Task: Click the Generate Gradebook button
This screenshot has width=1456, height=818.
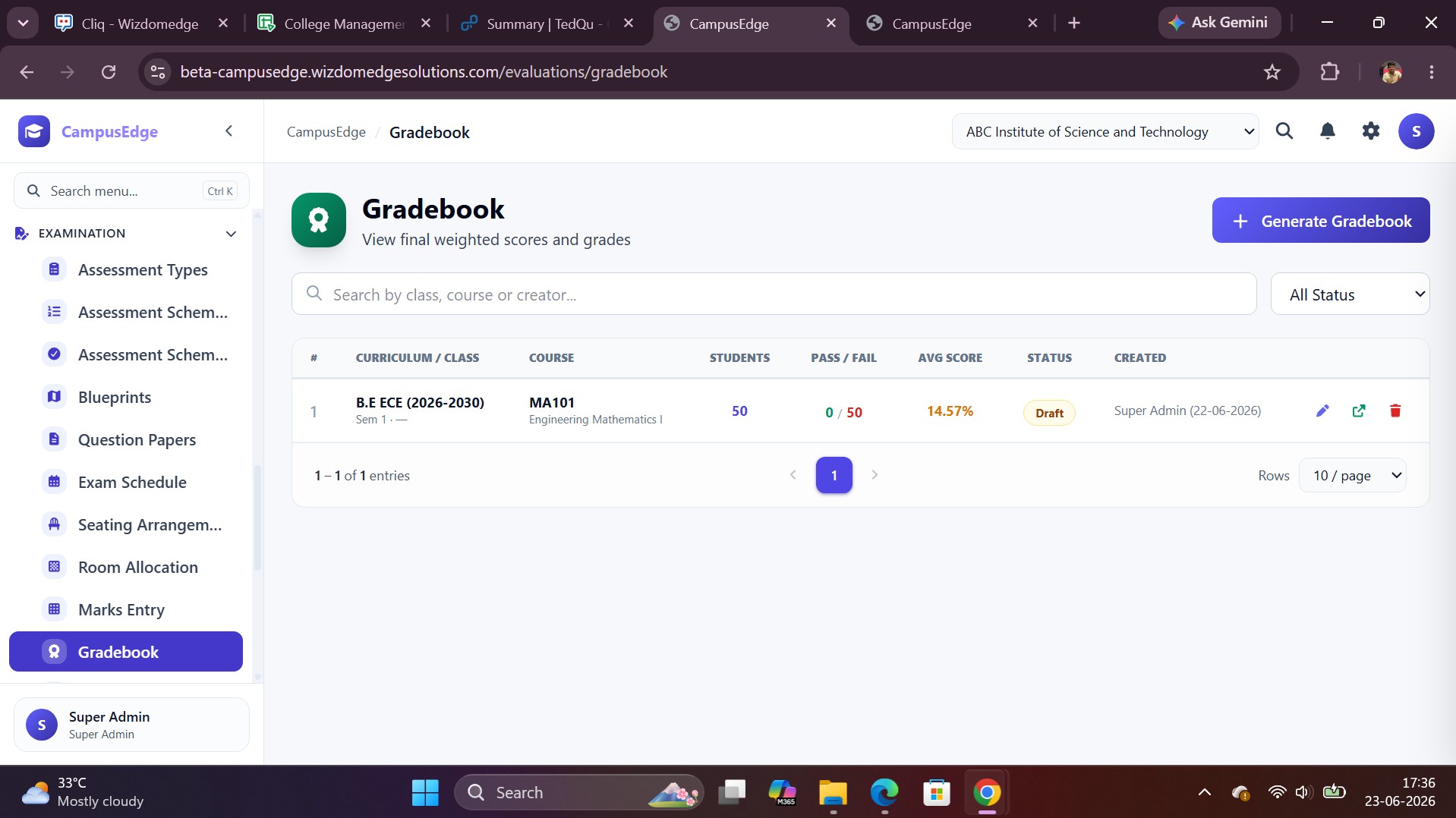Action: coord(1321,221)
